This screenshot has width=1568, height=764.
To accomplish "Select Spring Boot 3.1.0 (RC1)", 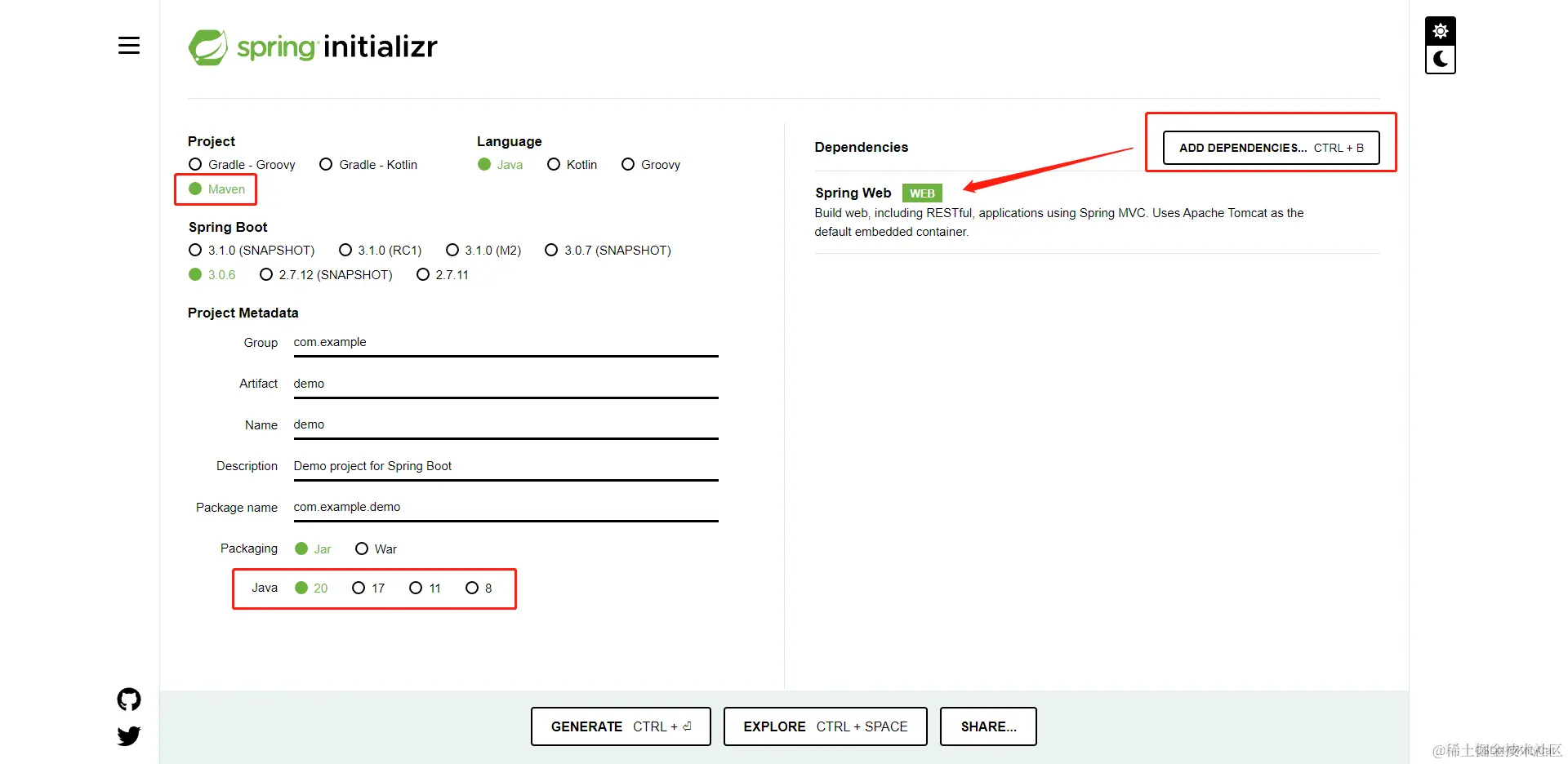I will [381, 251].
